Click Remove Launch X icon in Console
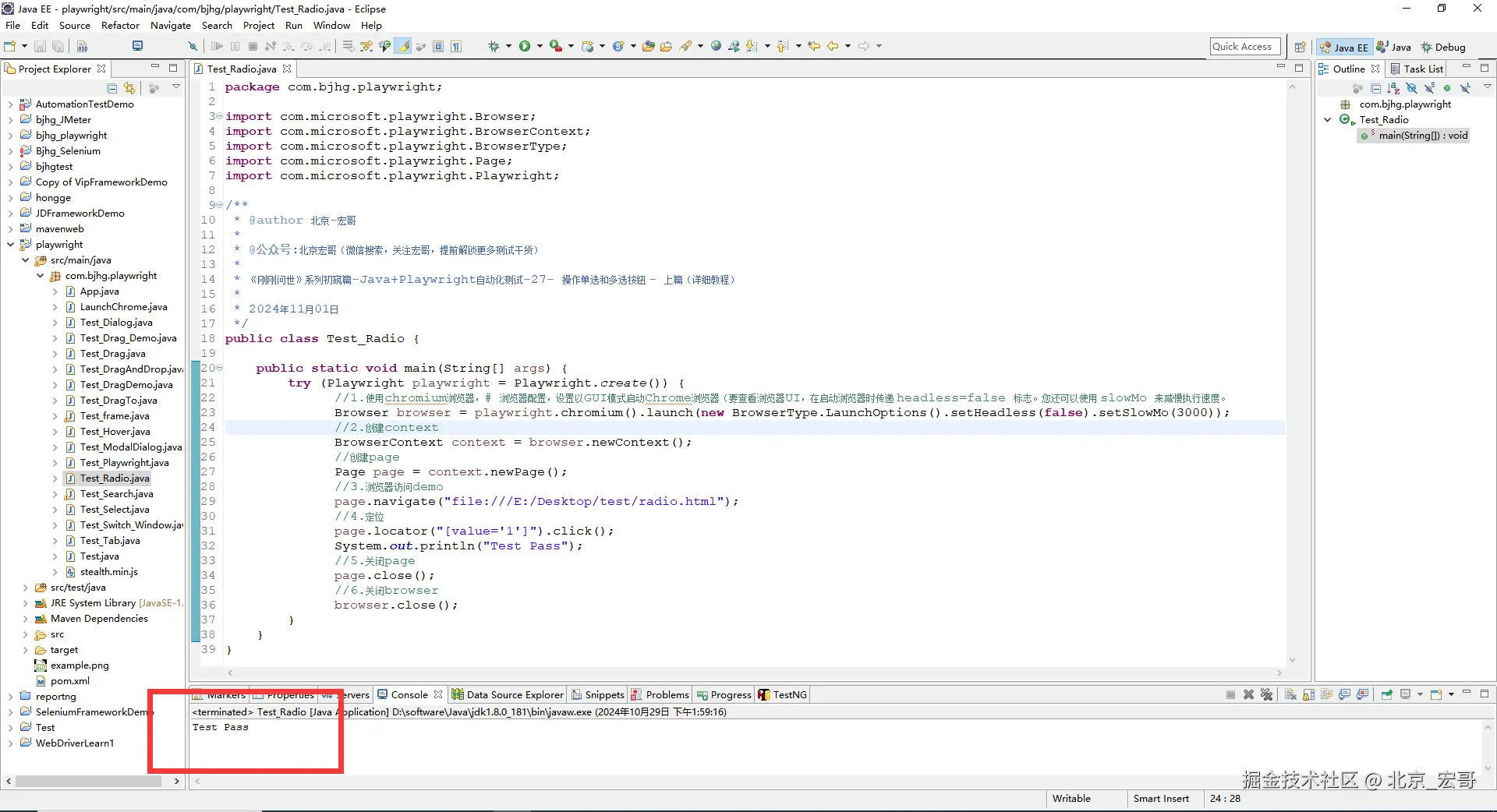The height and width of the screenshot is (812, 1497). (x=1248, y=694)
